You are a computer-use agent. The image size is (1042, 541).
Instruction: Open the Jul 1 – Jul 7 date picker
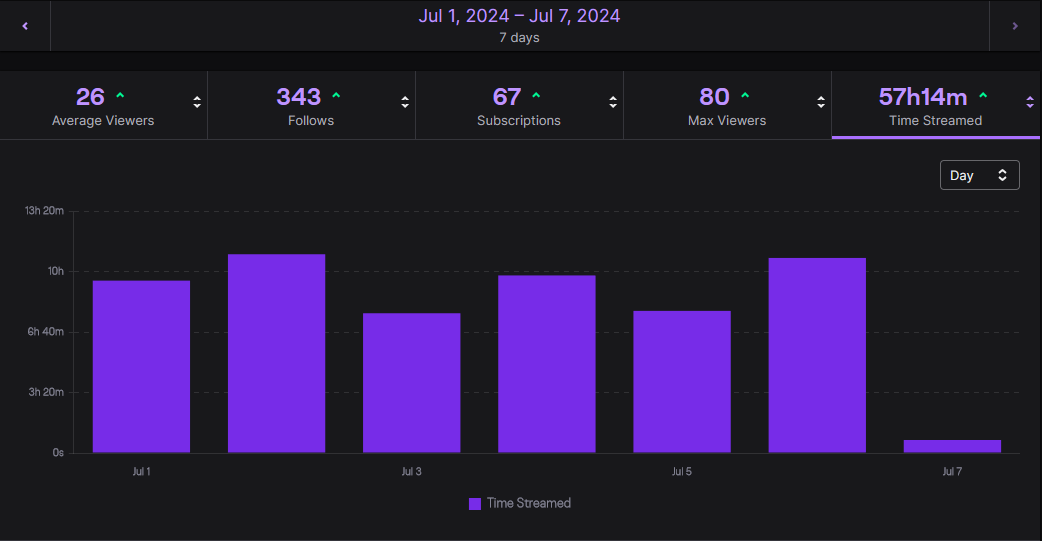click(520, 26)
